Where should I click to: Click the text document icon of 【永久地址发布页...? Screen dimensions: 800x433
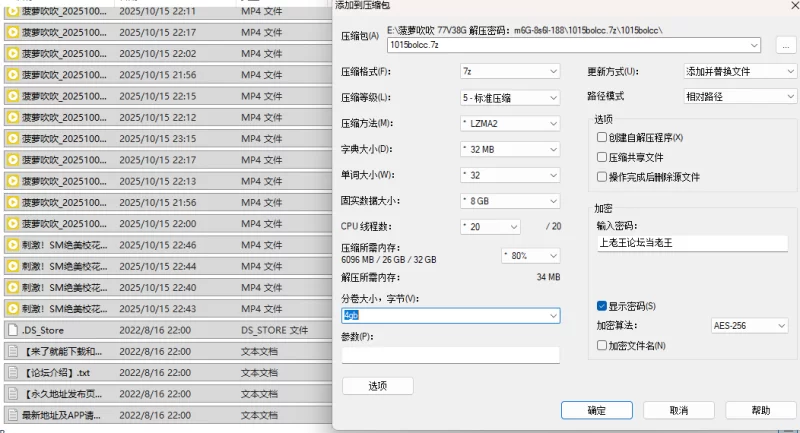pyautogui.click(x=13, y=394)
